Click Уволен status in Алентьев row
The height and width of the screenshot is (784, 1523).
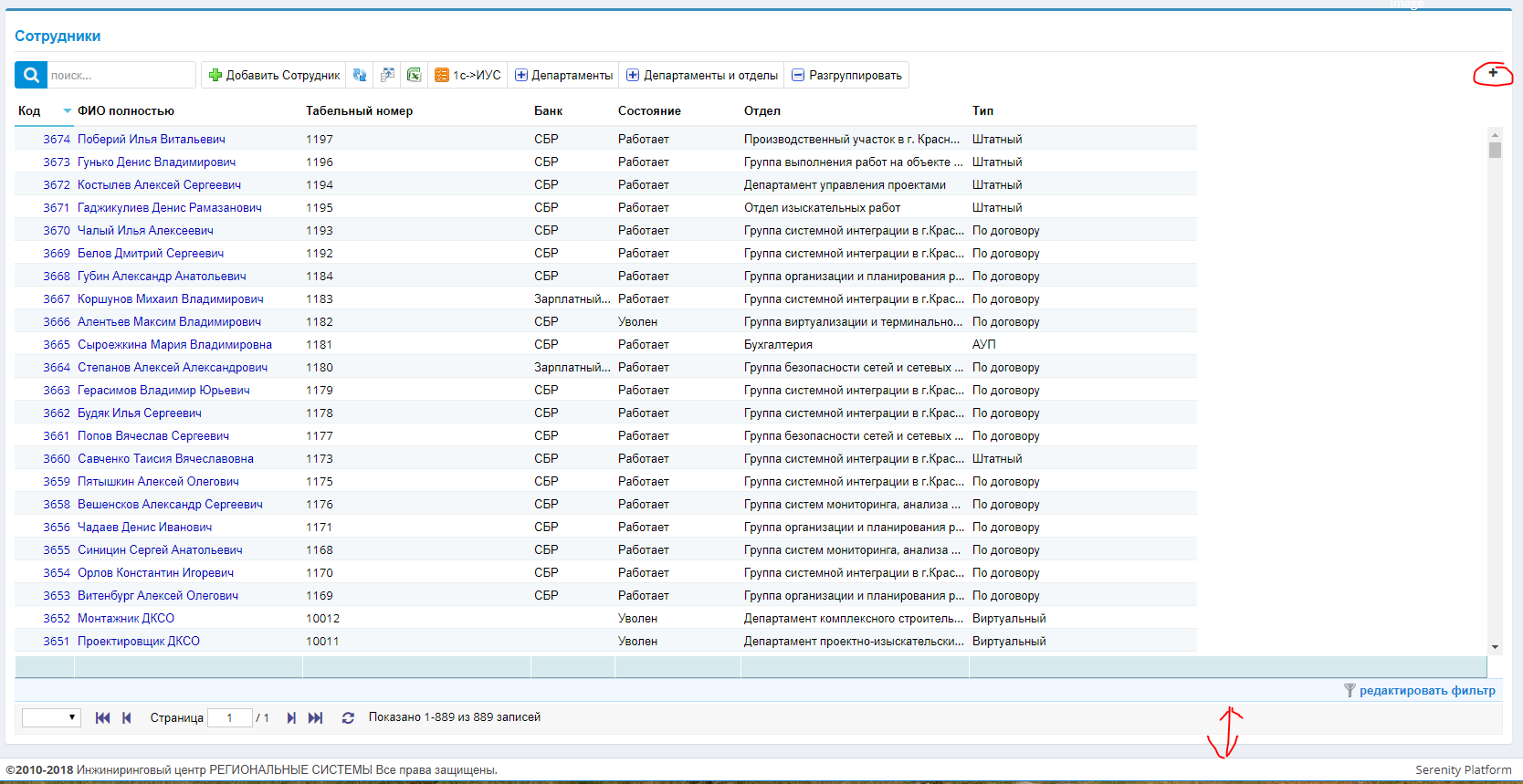point(637,321)
